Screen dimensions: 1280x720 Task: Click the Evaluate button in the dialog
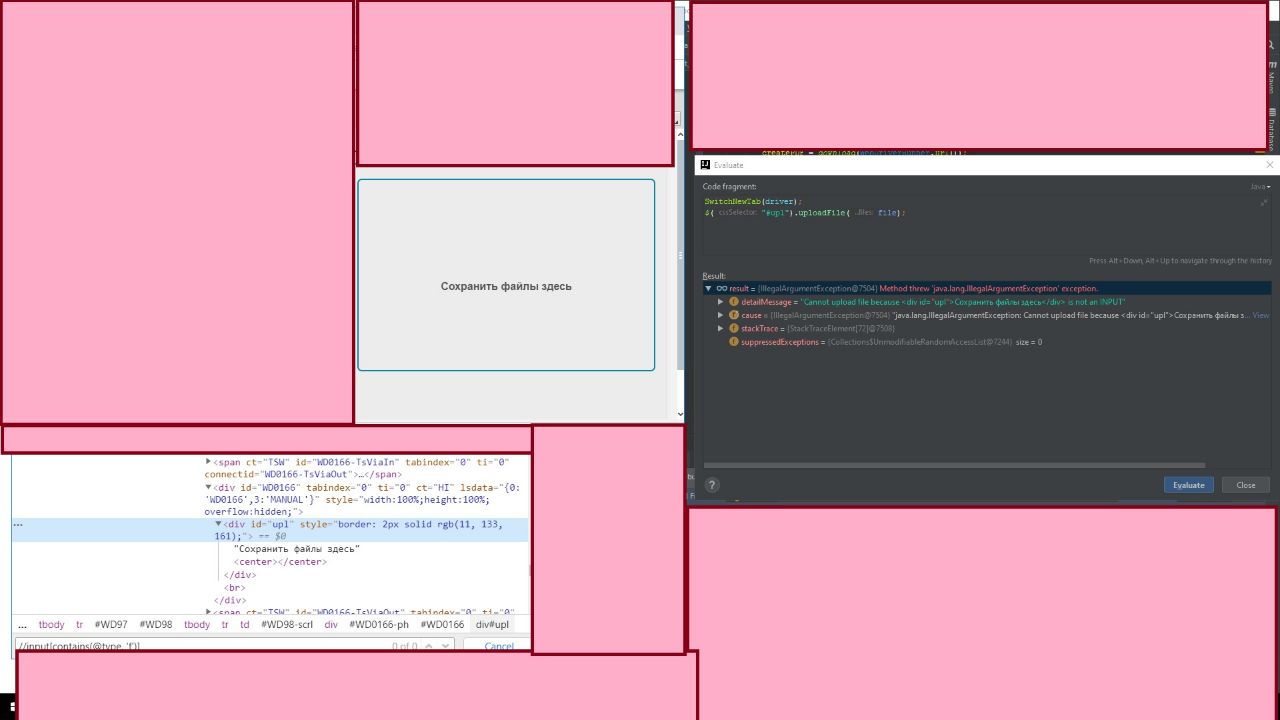(1188, 485)
